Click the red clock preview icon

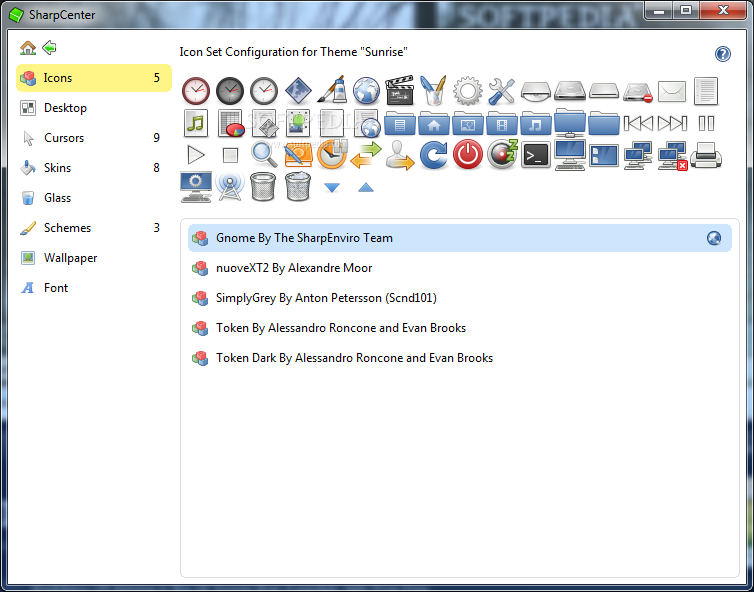coord(196,91)
